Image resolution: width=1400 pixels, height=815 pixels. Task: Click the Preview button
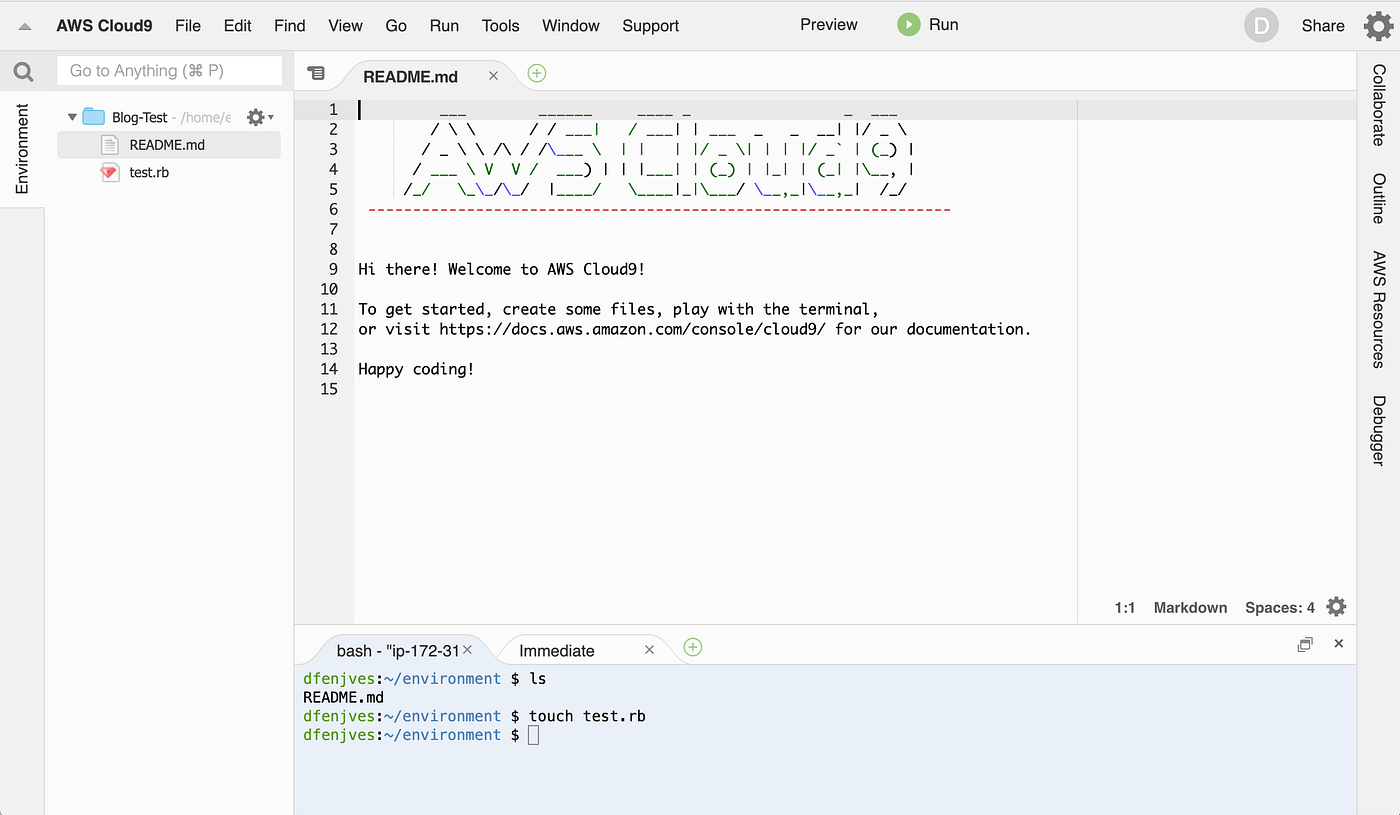829,25
